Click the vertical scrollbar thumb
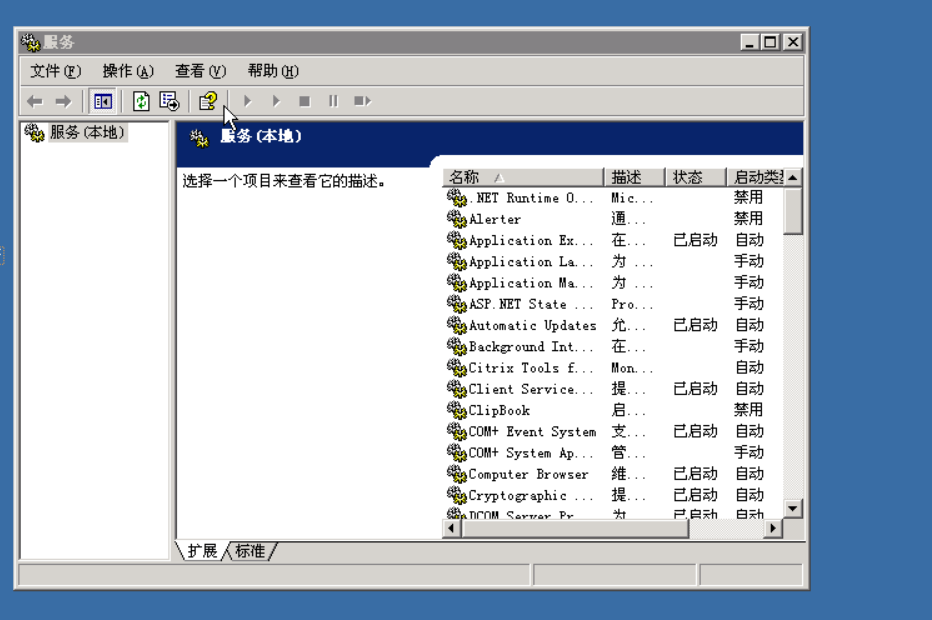Viewport: 932px width, 620px height. click(793, 211)
